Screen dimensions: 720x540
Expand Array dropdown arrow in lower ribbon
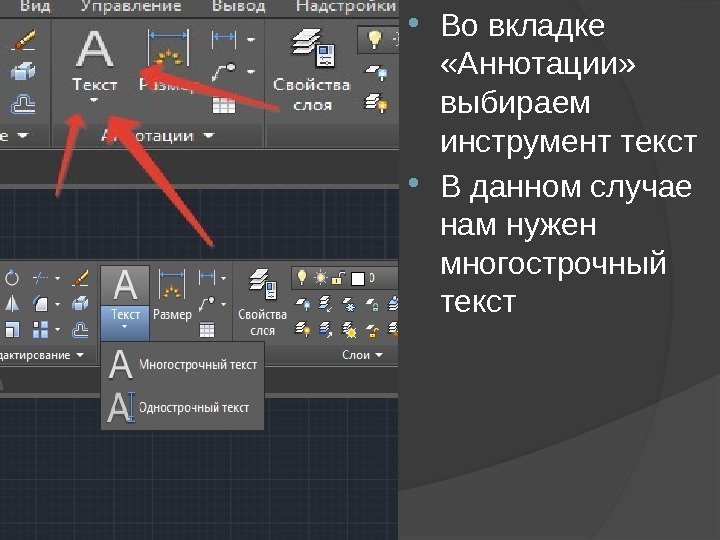click(x=57, y=329)
